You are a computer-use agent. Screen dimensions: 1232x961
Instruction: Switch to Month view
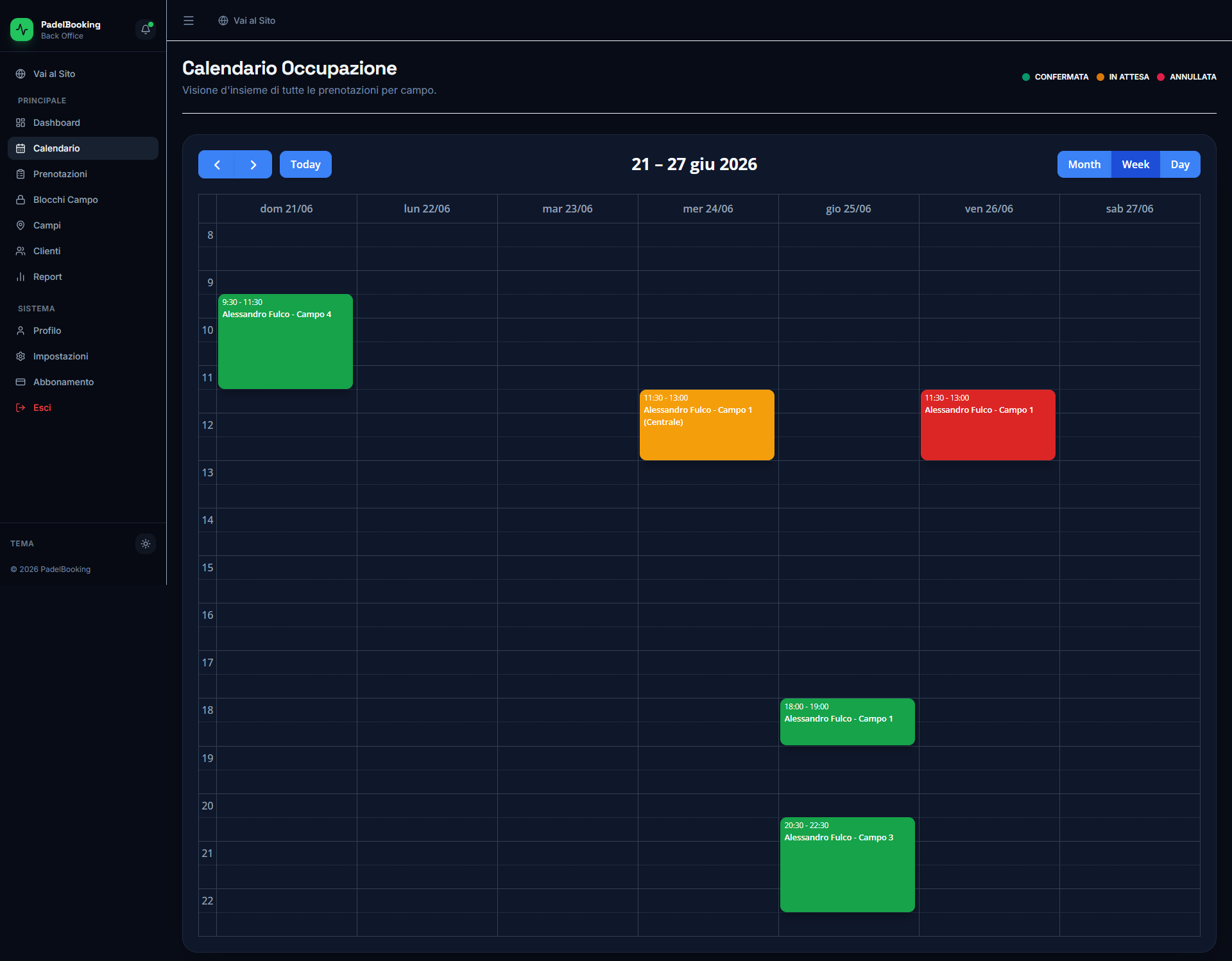(x=1084, y=164)
